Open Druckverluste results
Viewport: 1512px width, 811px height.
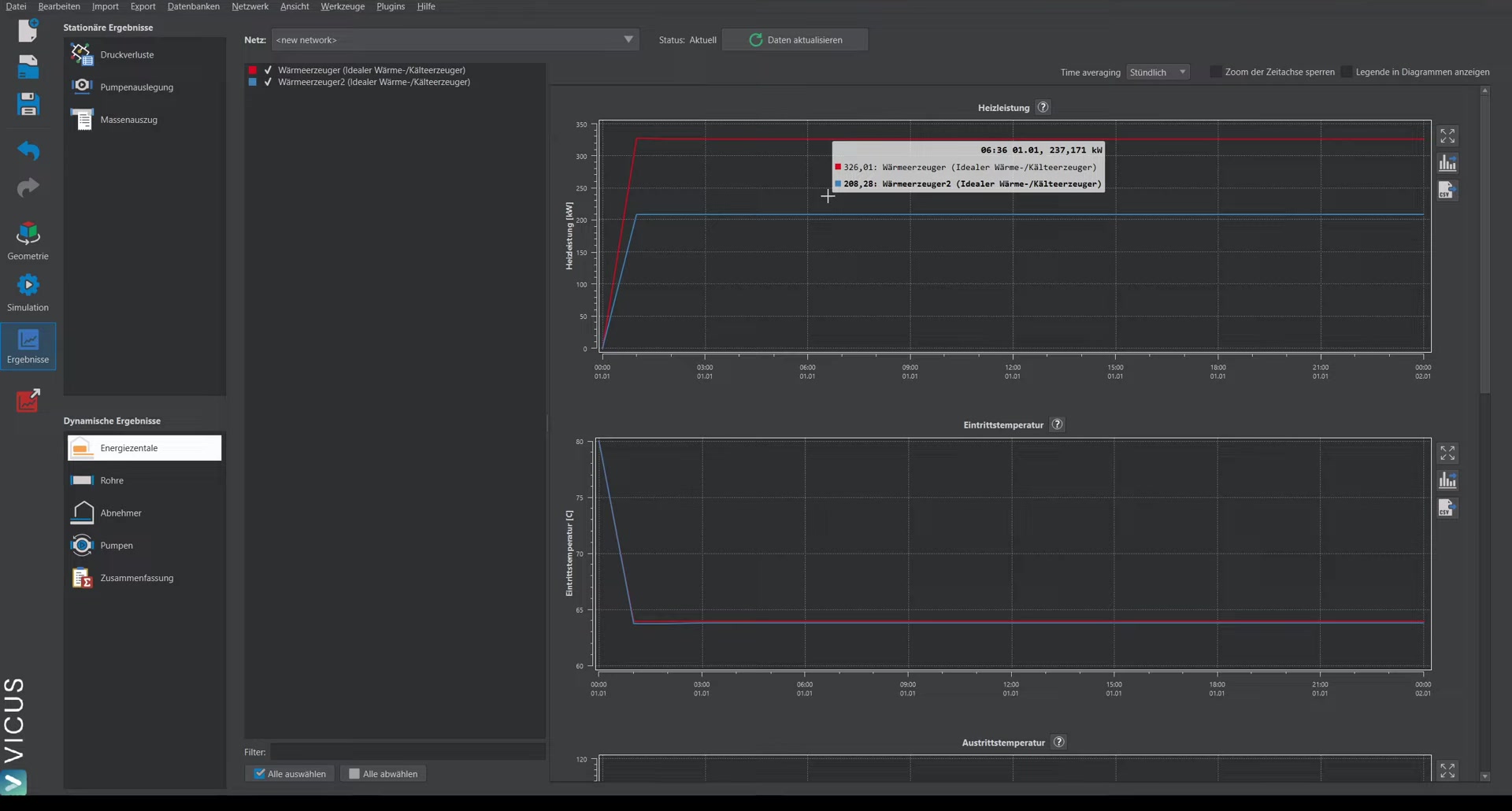[x=144, y=54]
